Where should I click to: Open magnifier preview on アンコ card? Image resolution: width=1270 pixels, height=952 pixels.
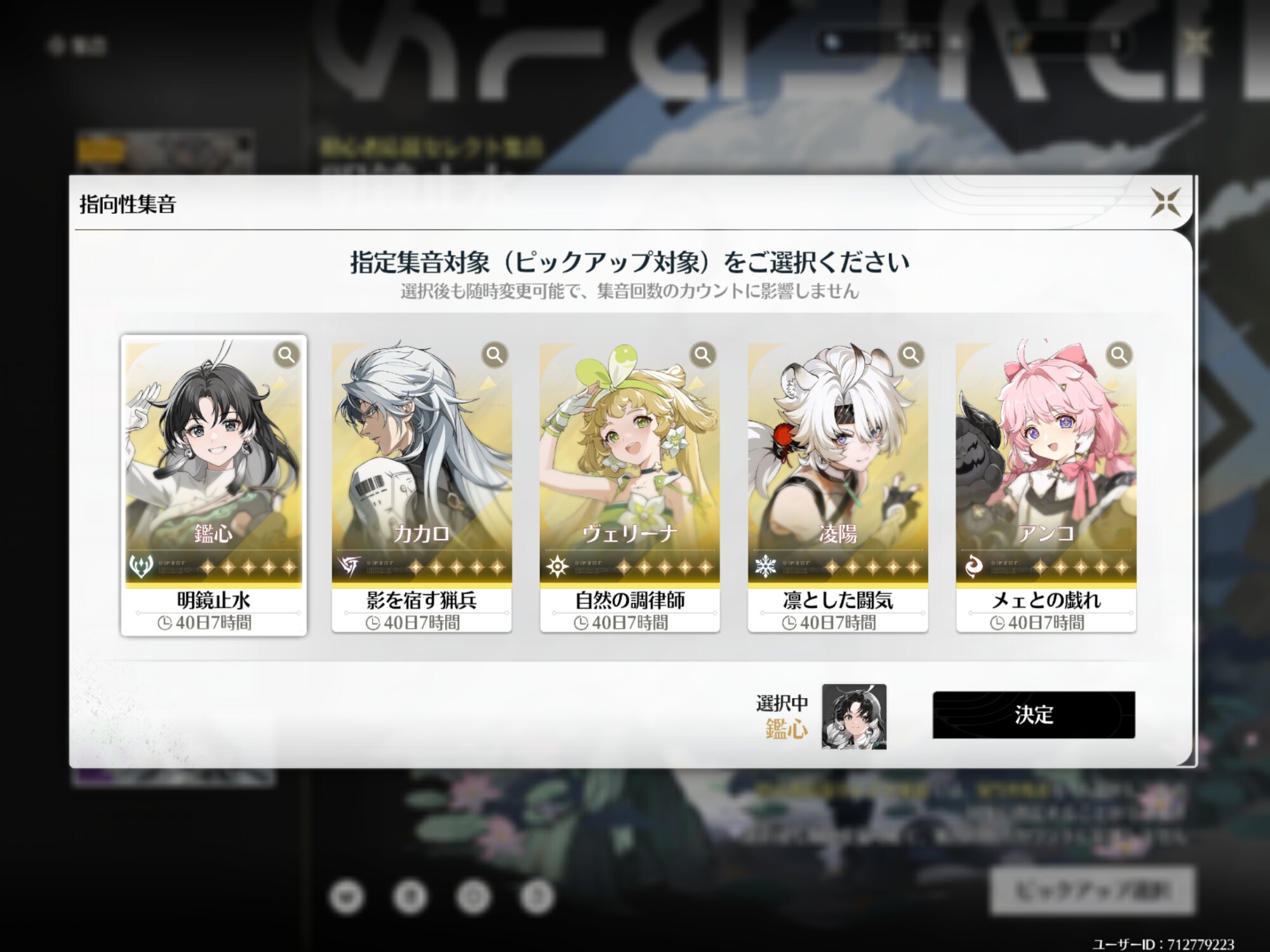(1119, 354)
